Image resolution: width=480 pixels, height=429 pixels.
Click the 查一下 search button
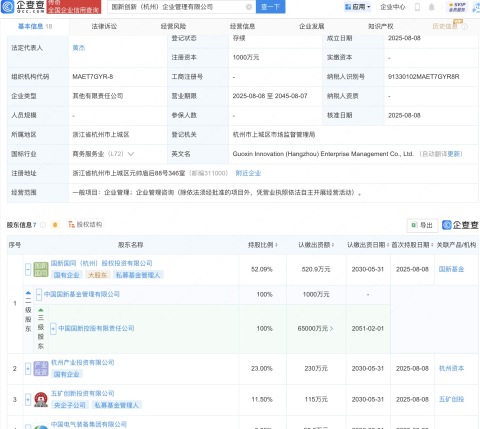pyautogui.click(x=270, y=7)
